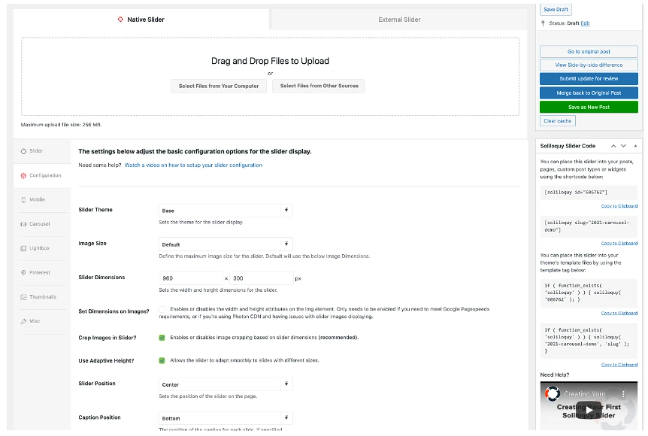Screen dimensions: 648x436
Task: Open the Pinterest settings tab
Action: pos(42,273)
